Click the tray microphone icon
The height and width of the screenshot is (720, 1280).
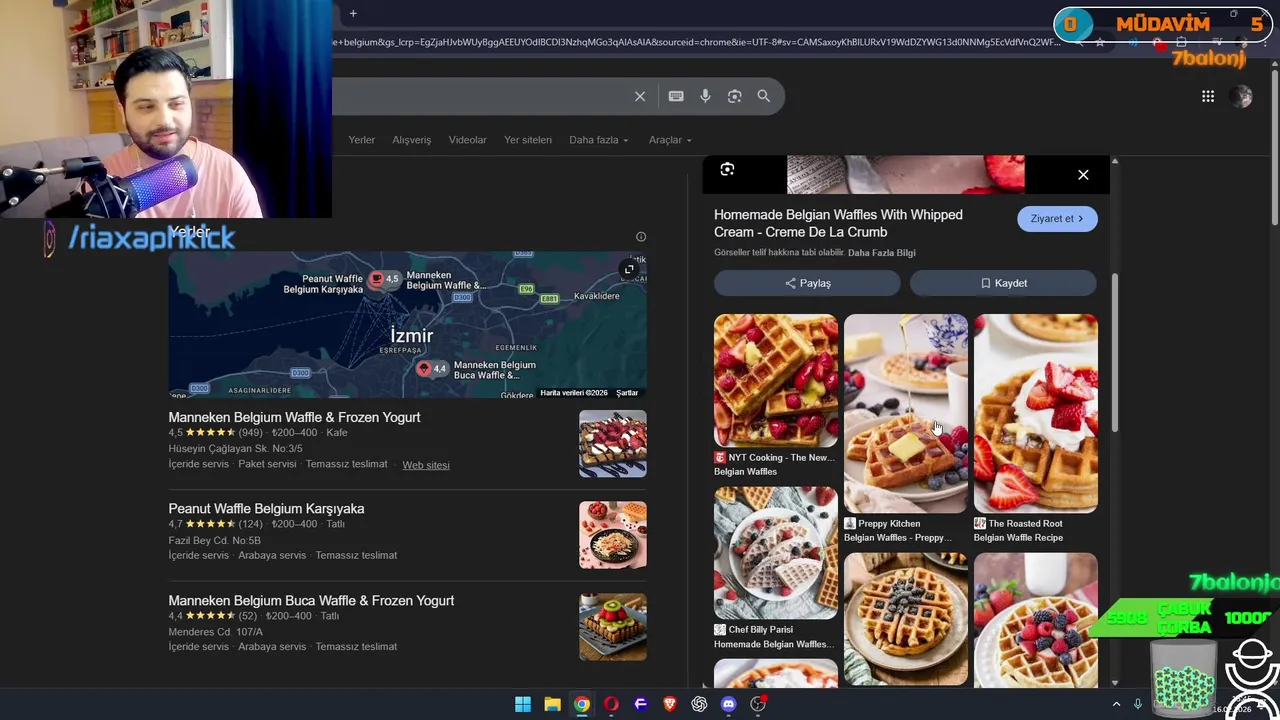point(1138,704)
